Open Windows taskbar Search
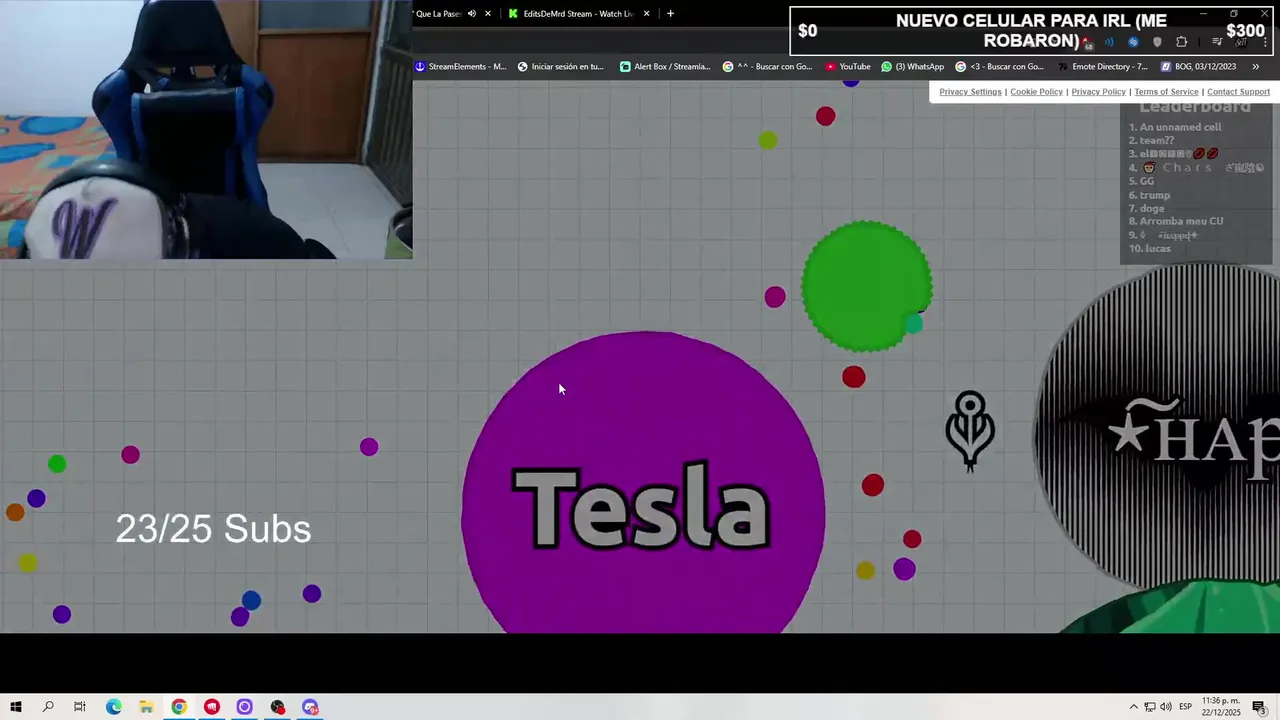The width and height of the screenshot is (1280, 720). pos(48,707)
